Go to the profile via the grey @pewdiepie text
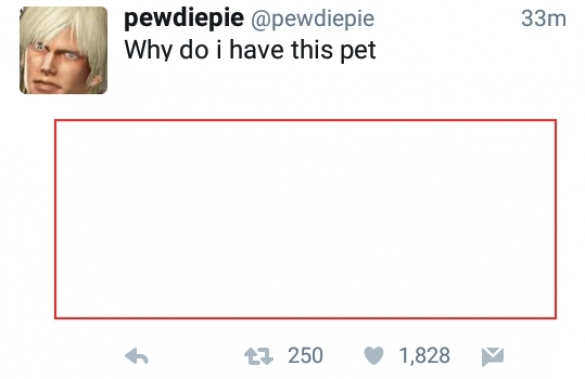Screen dimensions: 585x379 click(313, 19)
